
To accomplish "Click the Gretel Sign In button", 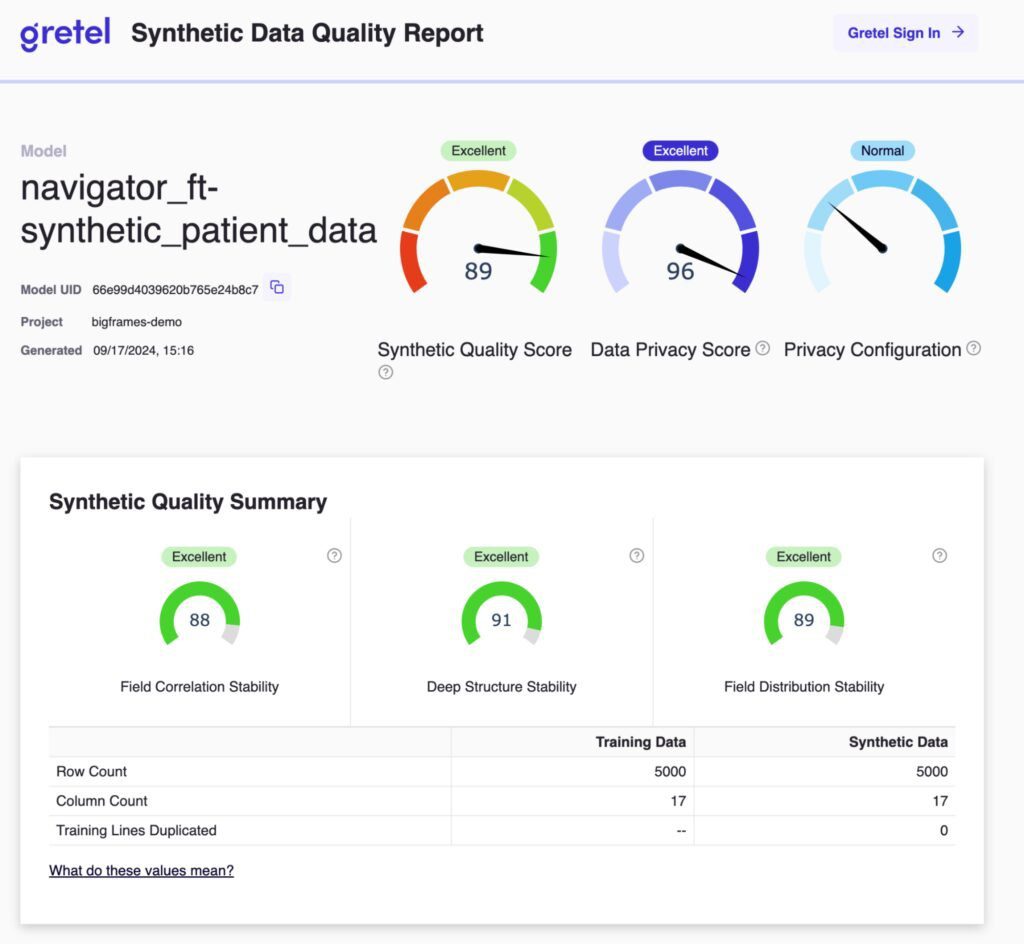I will 905,32.
